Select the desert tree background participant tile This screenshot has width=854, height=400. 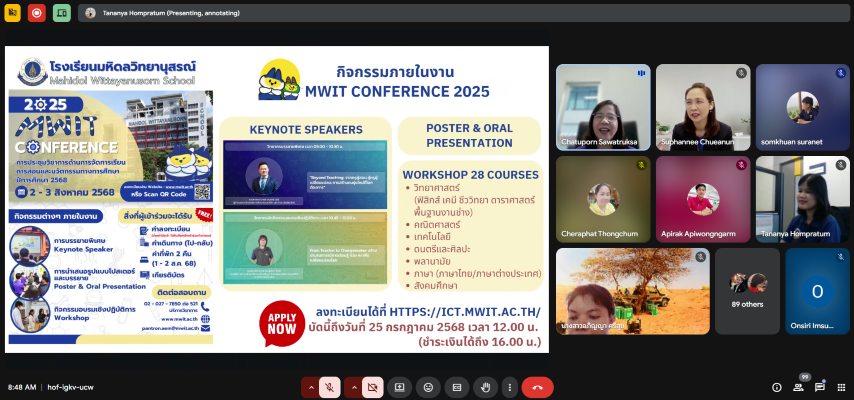tap(632, 292)
